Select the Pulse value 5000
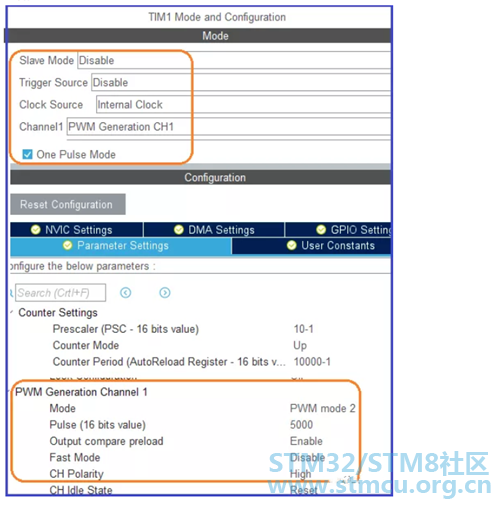 coord(301,425)
